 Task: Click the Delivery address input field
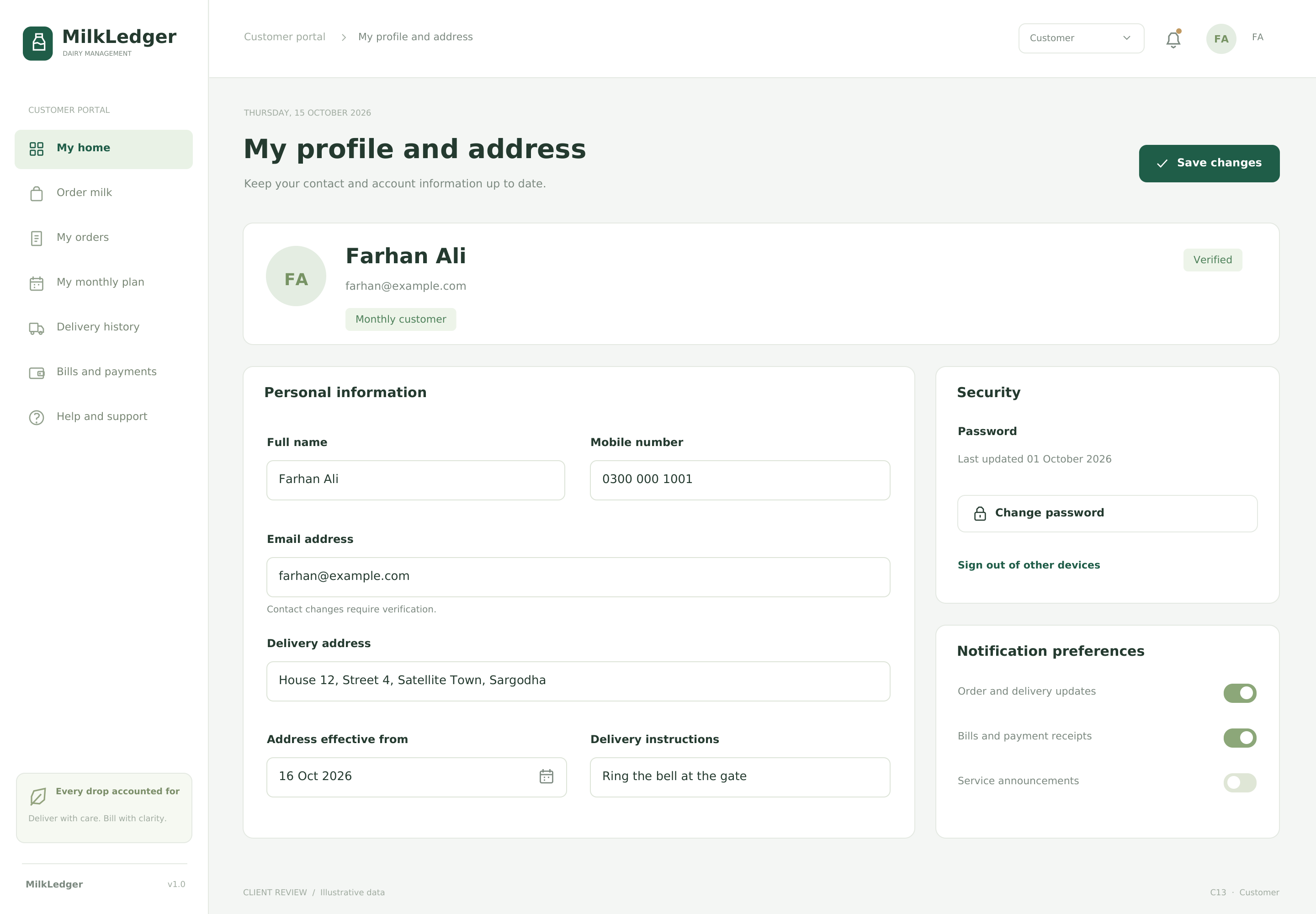tap(578, 681)
